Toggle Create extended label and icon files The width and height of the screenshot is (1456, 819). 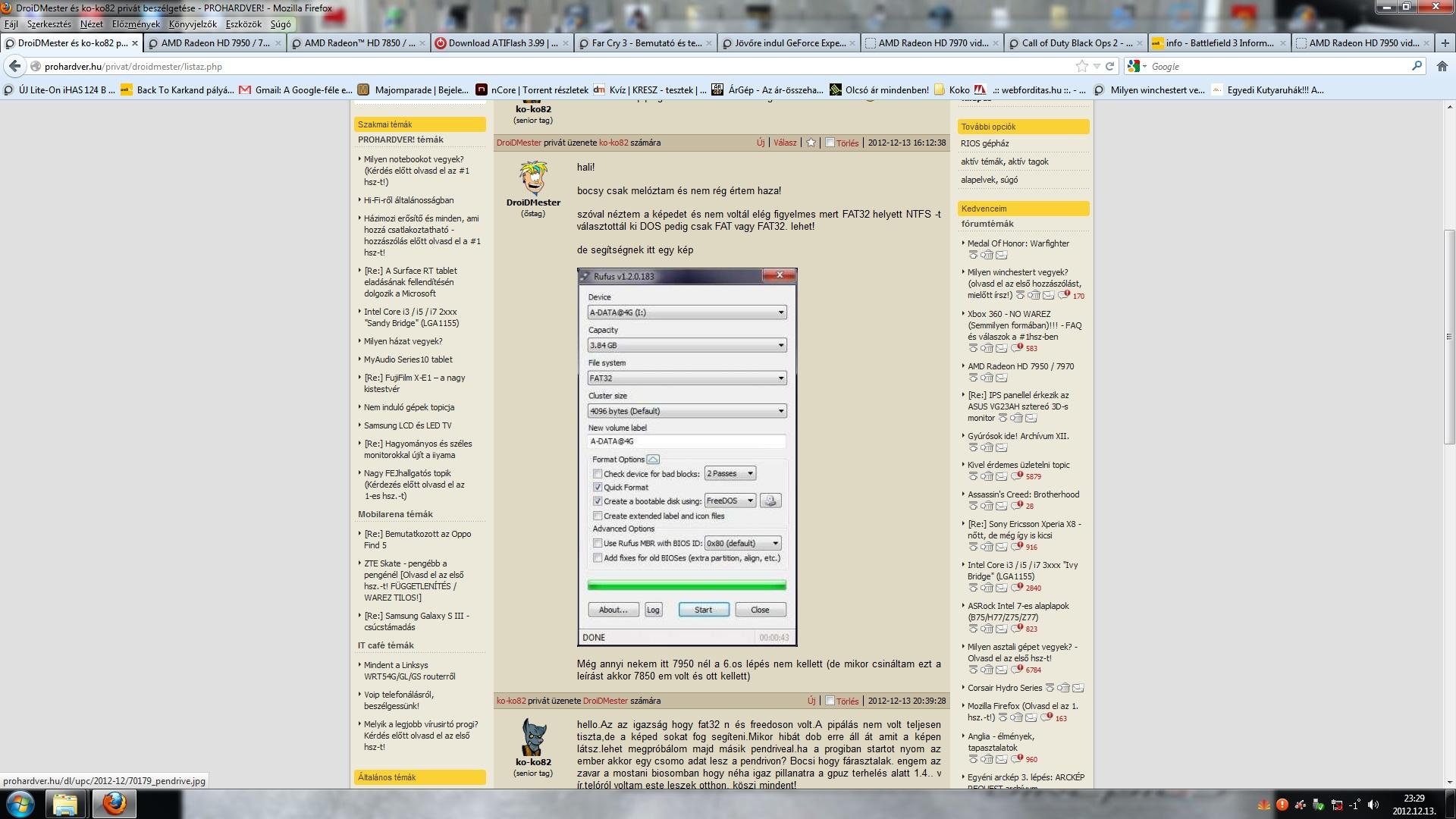click(598, 516)
